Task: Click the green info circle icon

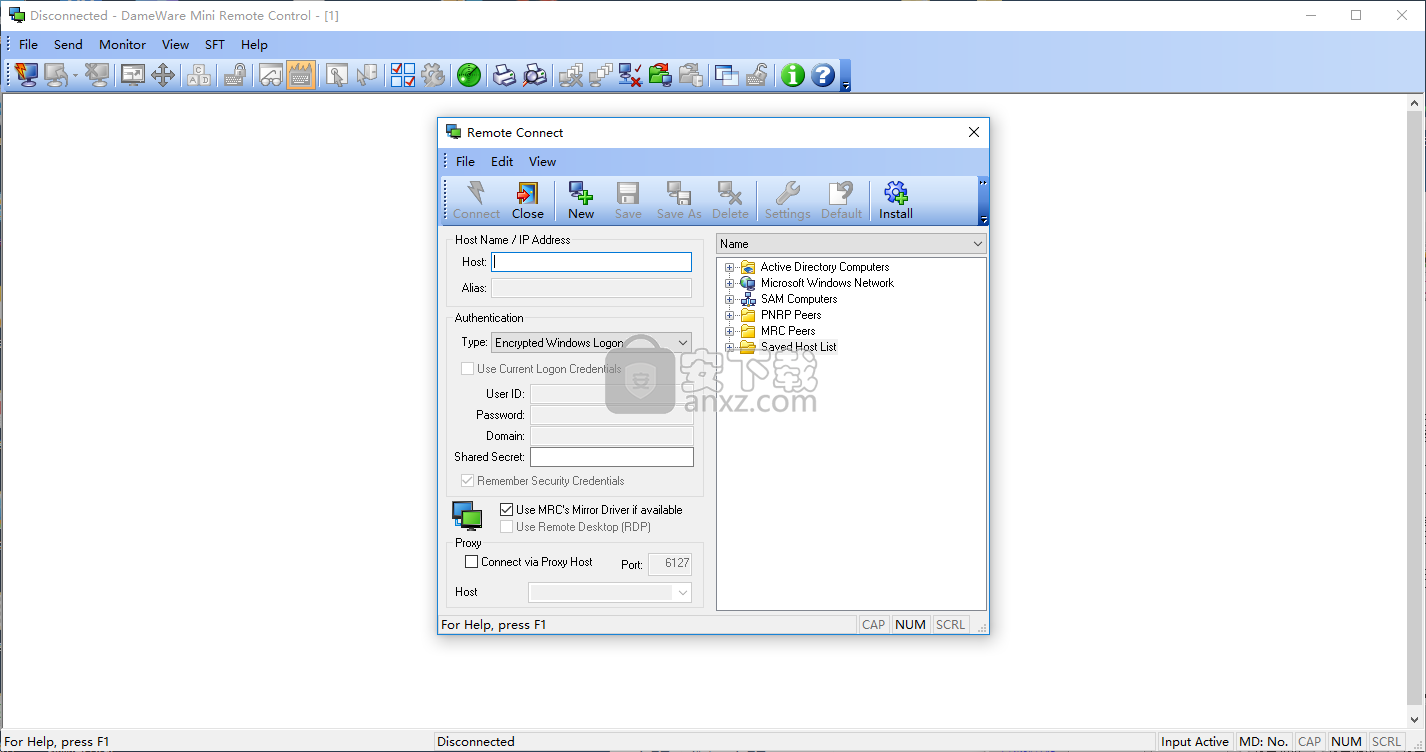Action: tap(793, 75)
